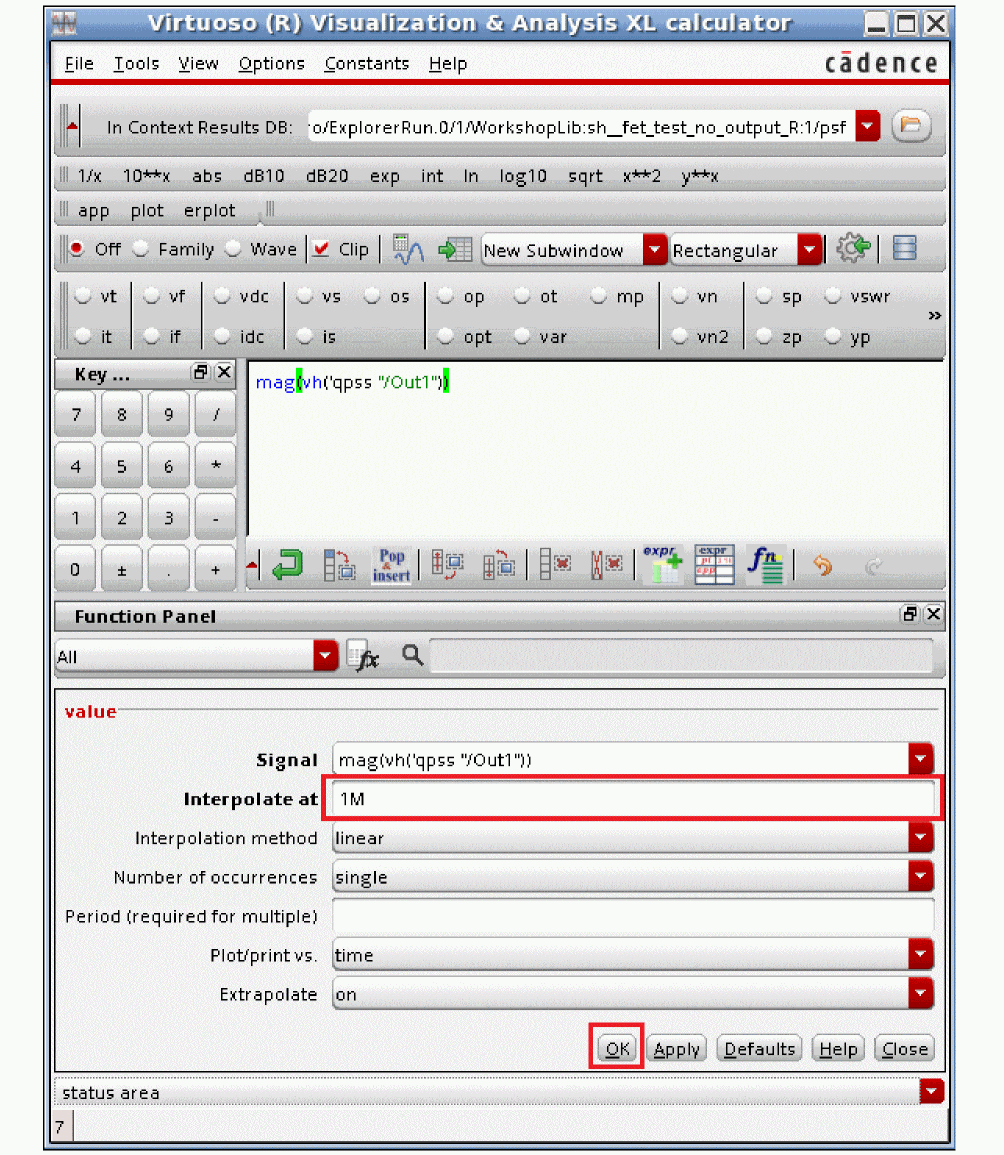Select the opt radio button
The image size is (1004, 1155).
click(x=445, y=336)
